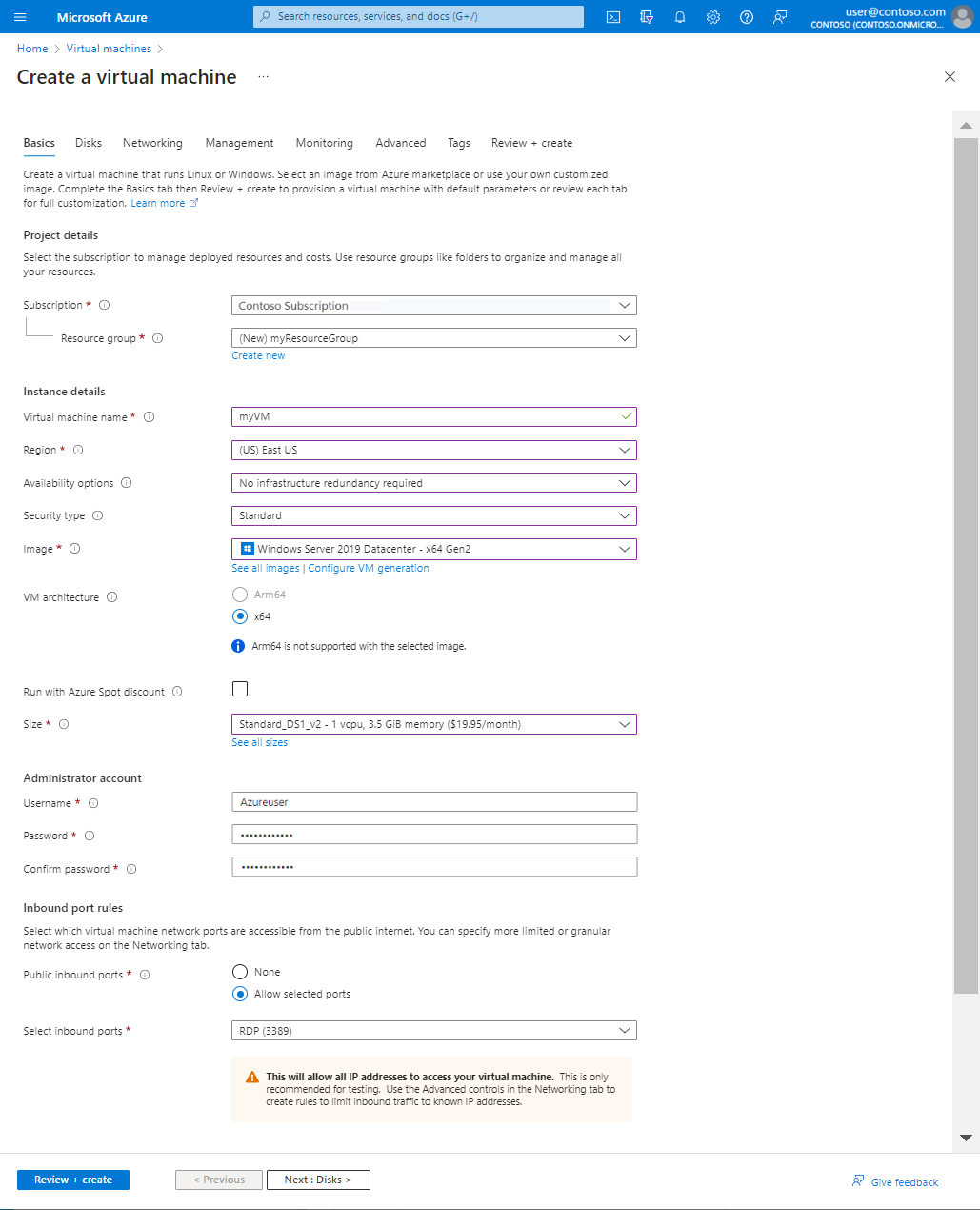Switch to the Disks tab
Image resolution: width=980 pixels, height=1210 pixels.
[89, 143]
